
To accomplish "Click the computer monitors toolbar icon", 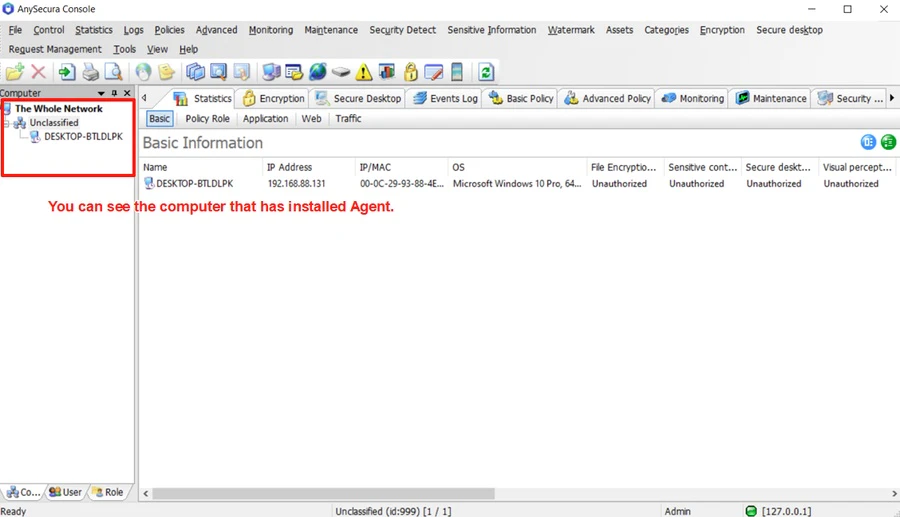I will coord(271,72).
